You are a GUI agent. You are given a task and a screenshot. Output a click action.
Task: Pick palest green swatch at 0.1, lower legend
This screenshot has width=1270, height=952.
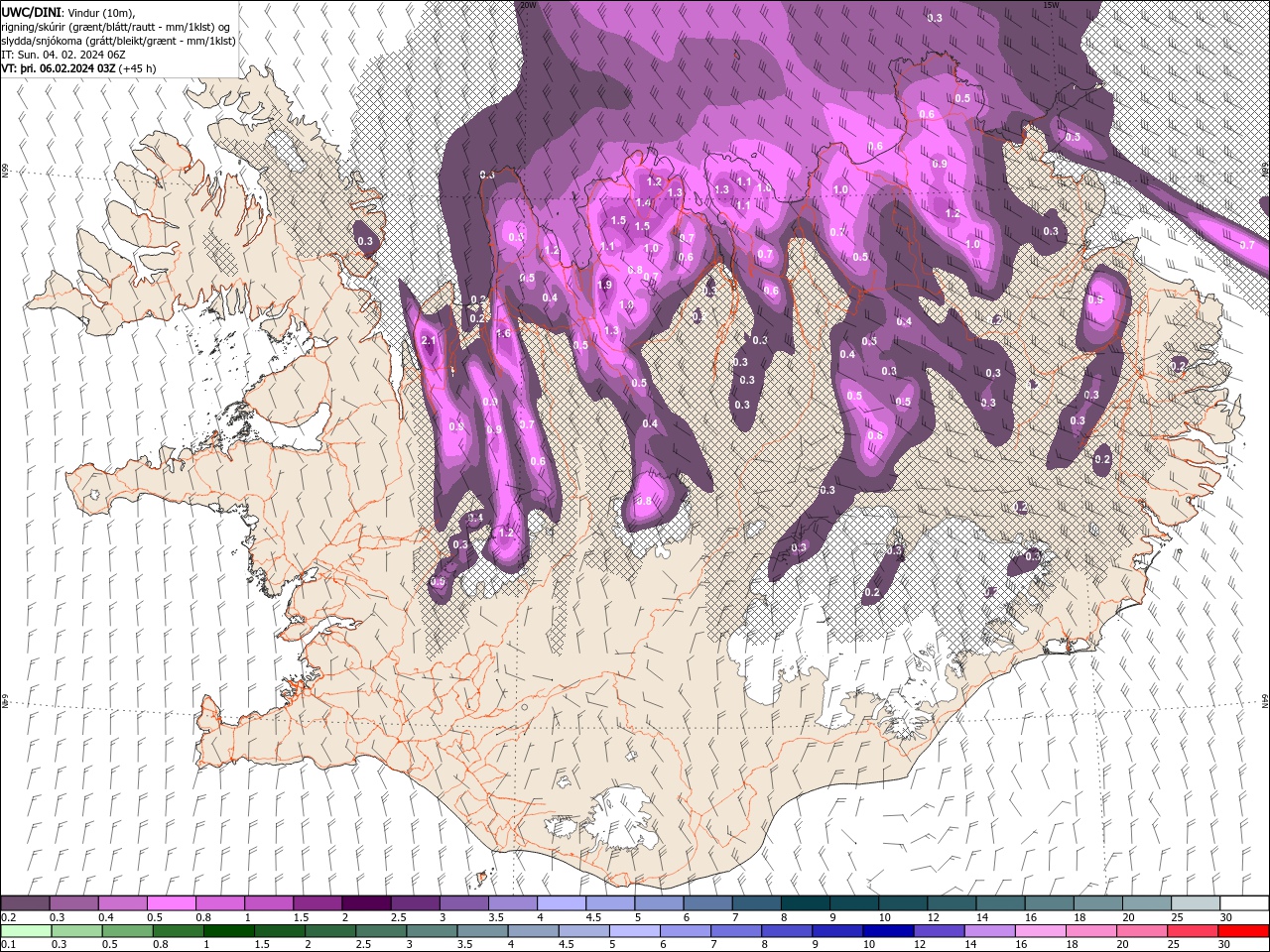26,931
